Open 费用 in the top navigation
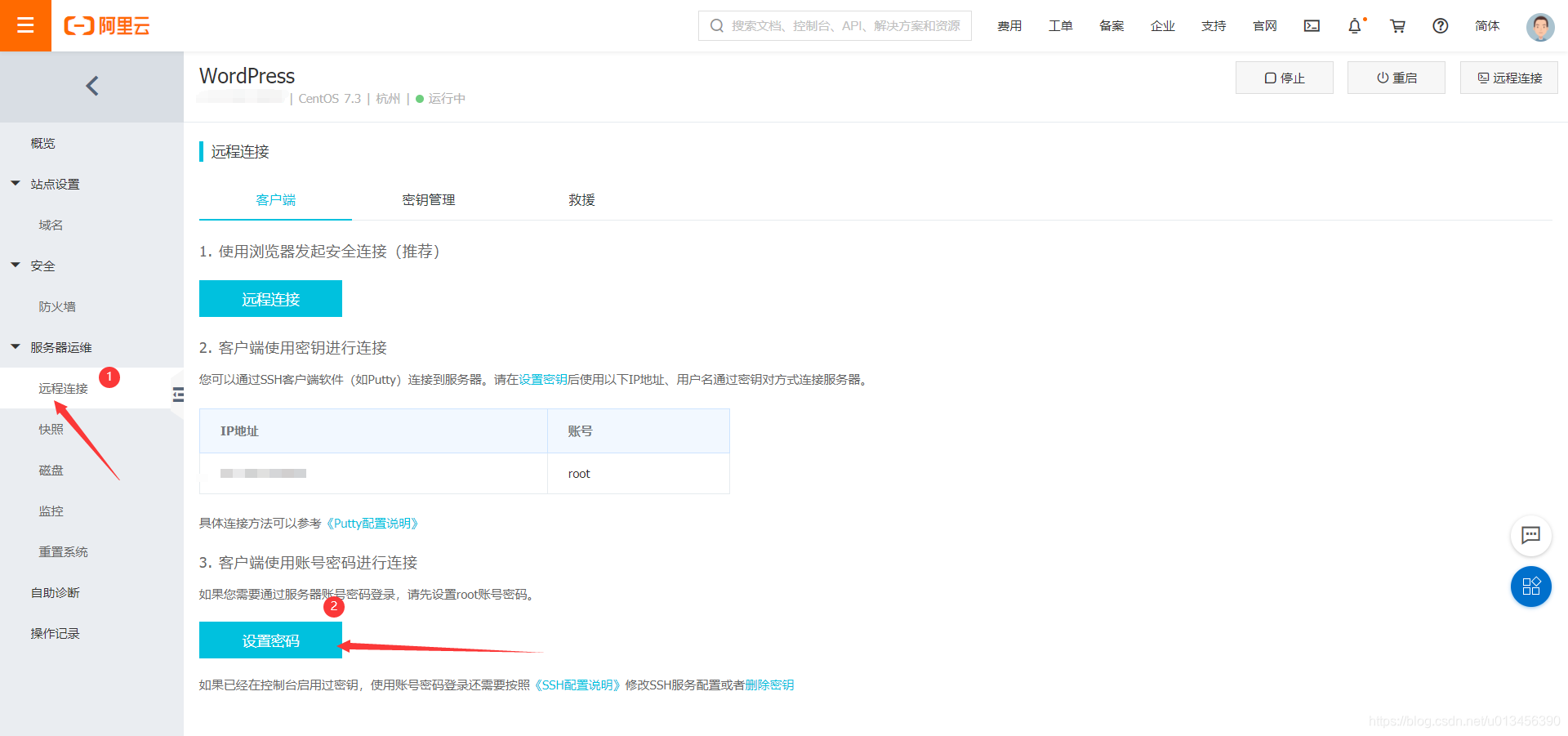This screenshot has height=736, width=1568. pyautogui.click(x=1009, y=26)
